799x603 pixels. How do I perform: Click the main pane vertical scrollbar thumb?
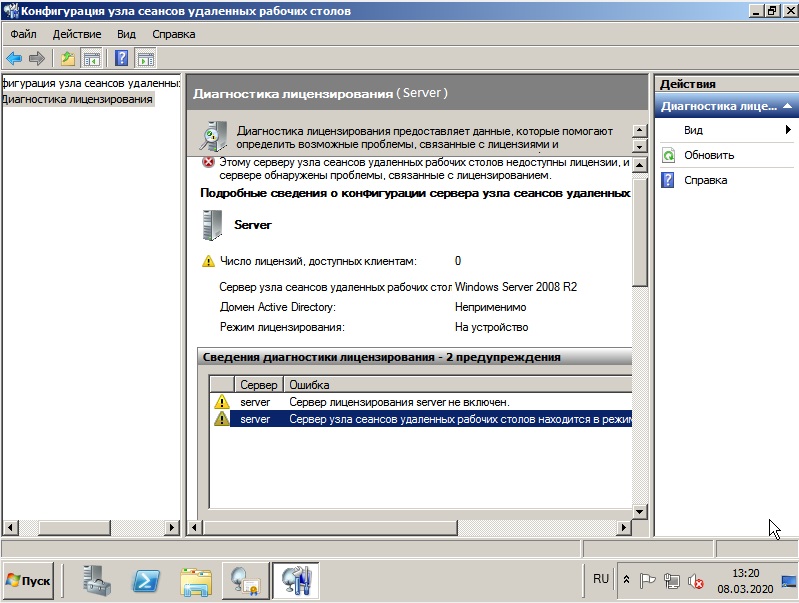(640, 230)
